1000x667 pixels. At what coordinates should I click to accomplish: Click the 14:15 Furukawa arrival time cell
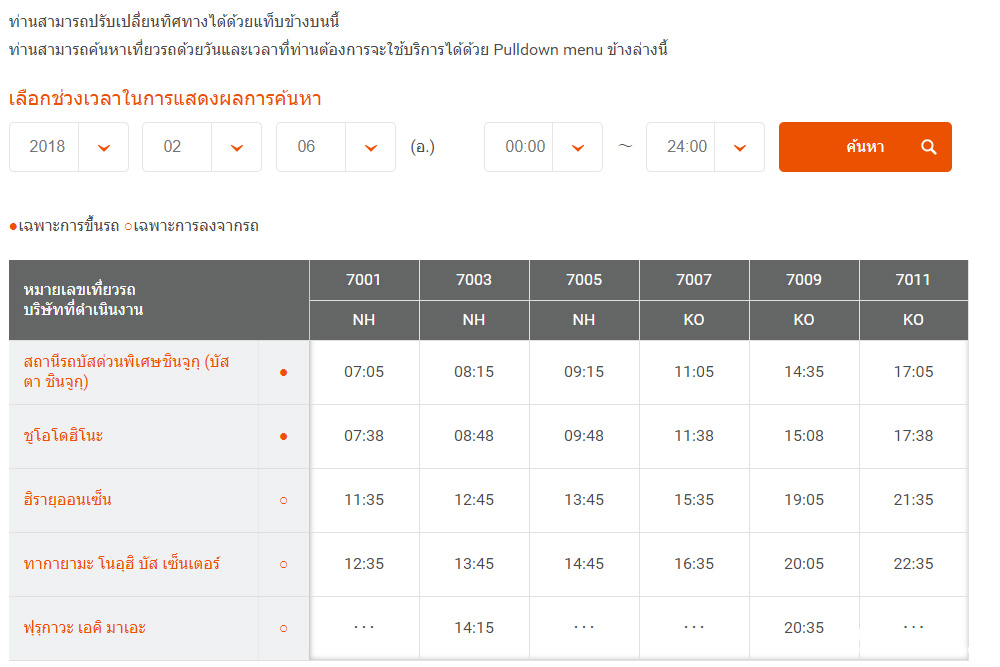[474, 628]
